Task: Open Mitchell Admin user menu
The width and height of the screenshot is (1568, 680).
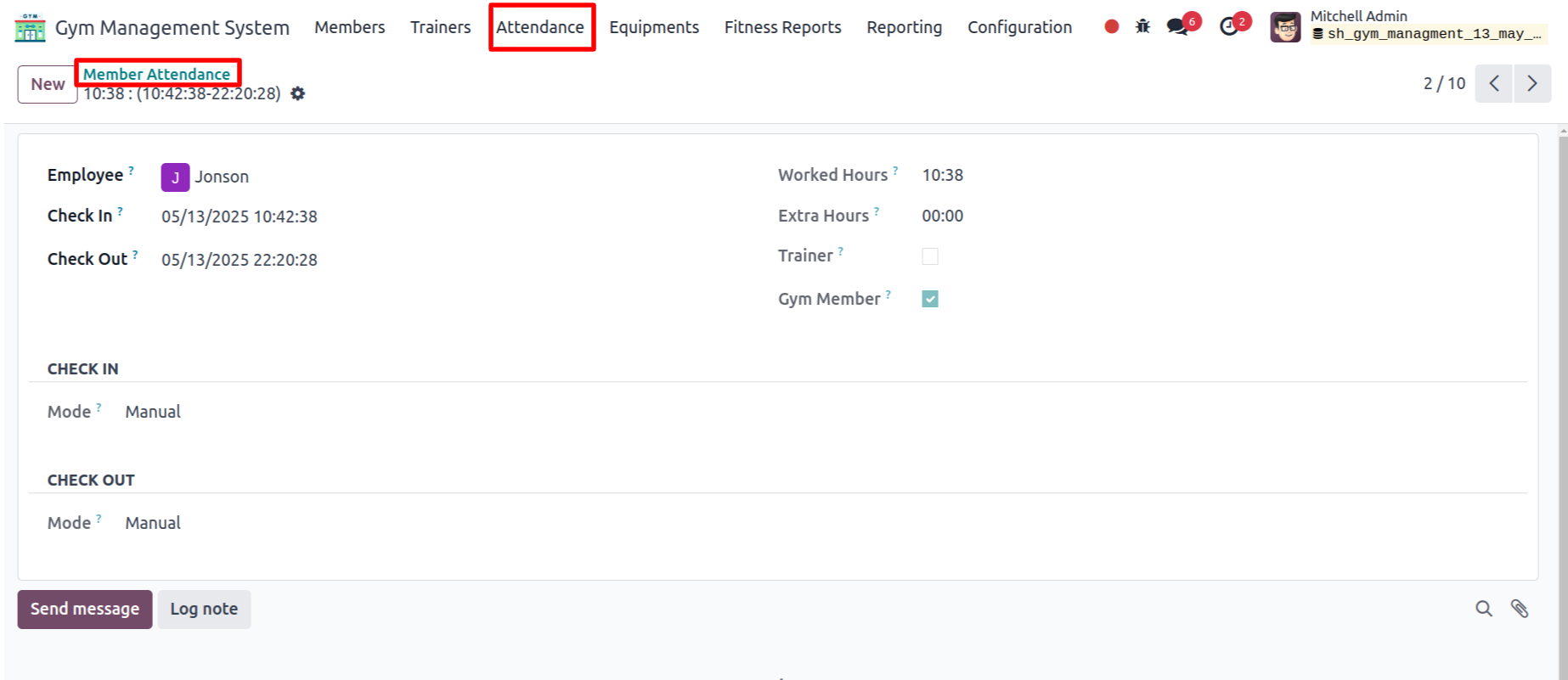Action: click(x=1409, y=26)
